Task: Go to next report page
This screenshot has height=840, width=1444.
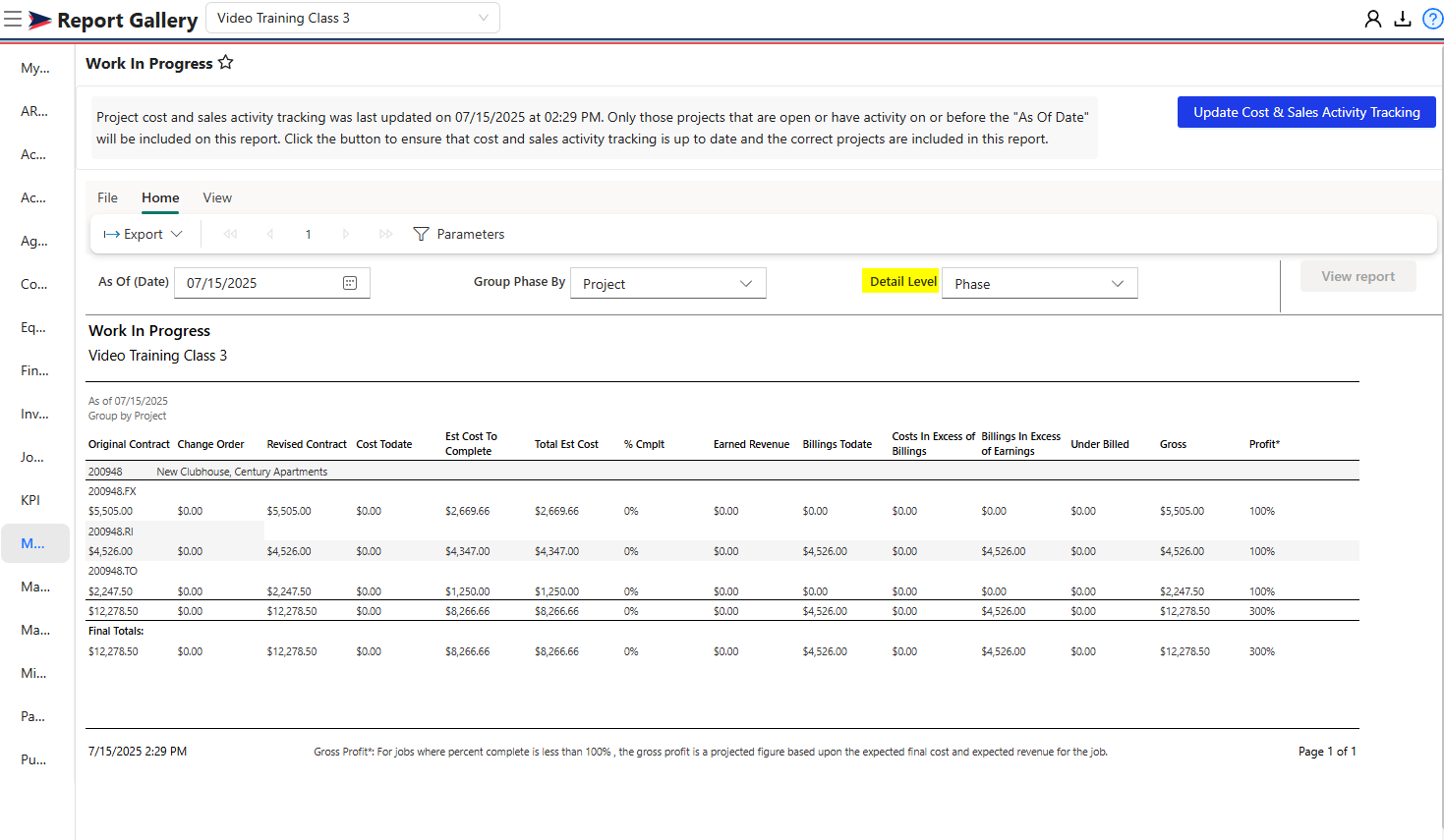Action: 346,234
